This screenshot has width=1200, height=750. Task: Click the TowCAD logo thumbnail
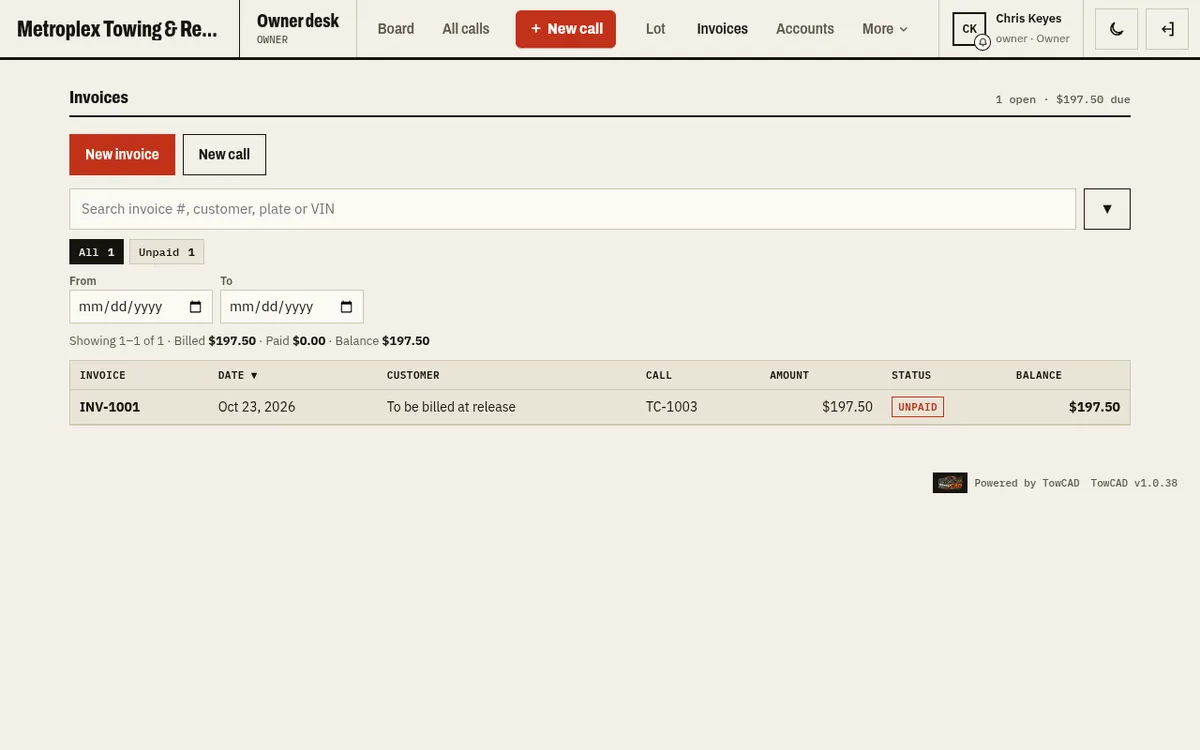[950, 483]
